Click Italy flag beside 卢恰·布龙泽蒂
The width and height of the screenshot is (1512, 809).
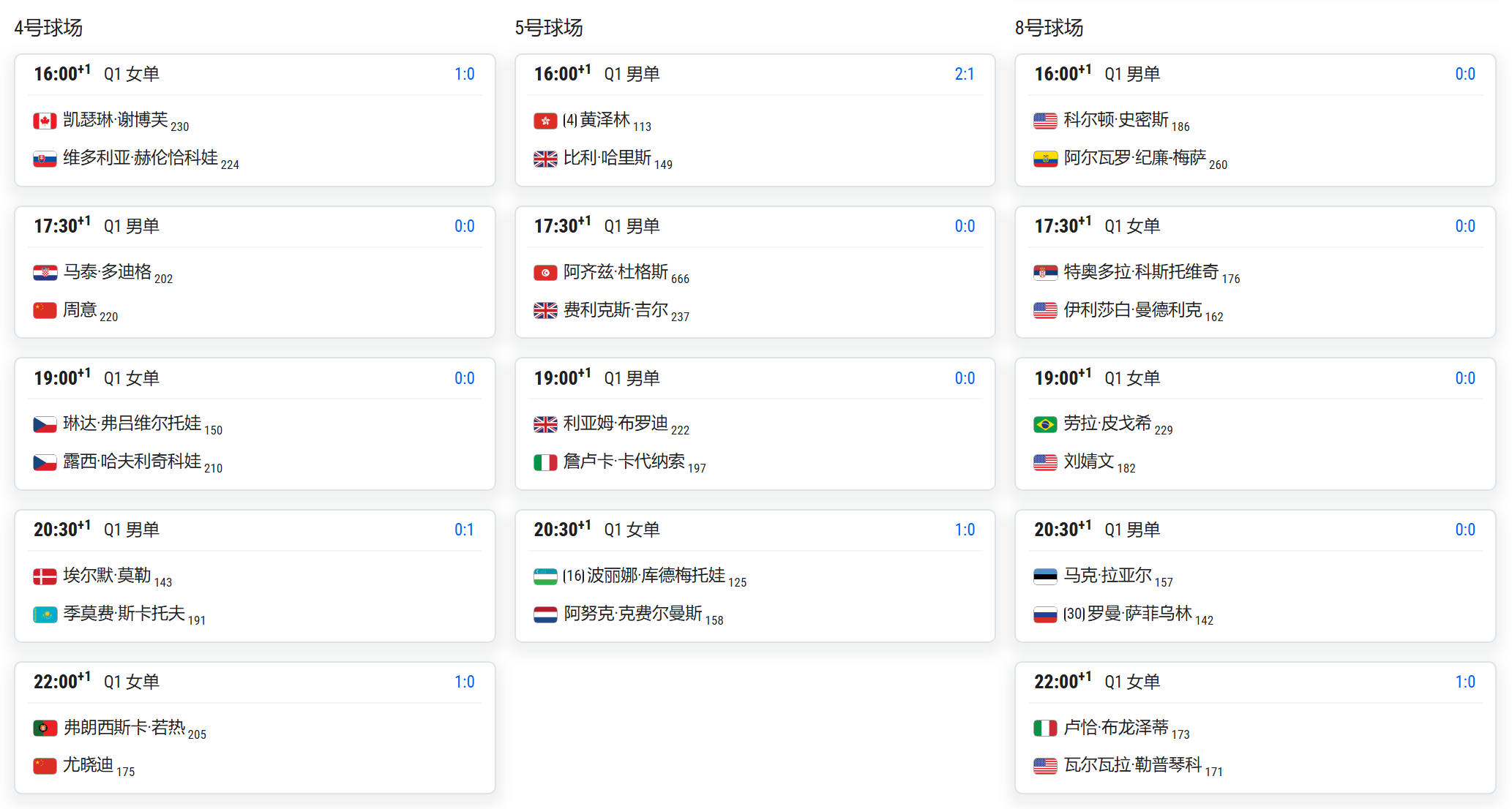click(x=1045, y=729)
